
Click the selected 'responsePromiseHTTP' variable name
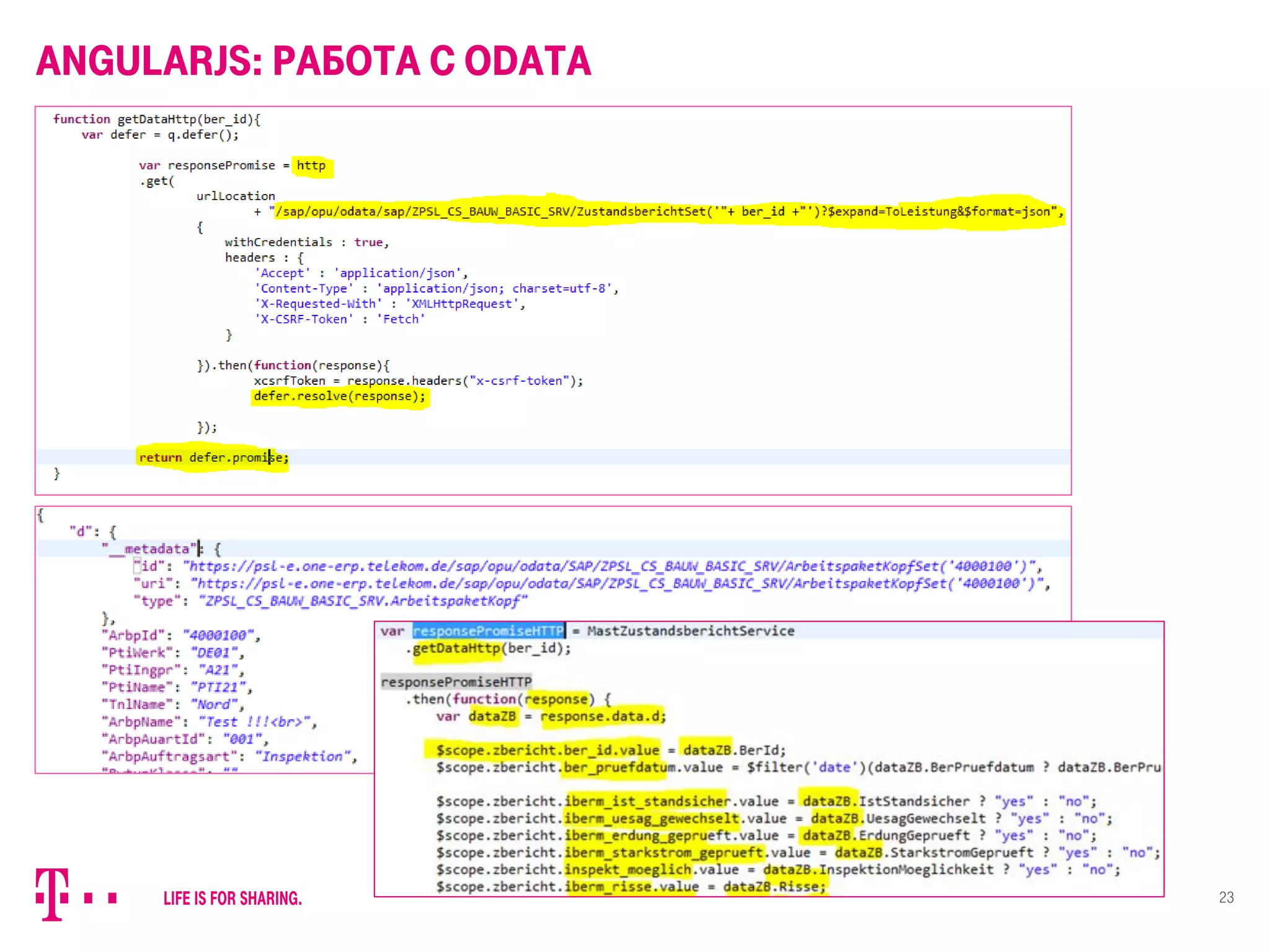click(489, 631)
